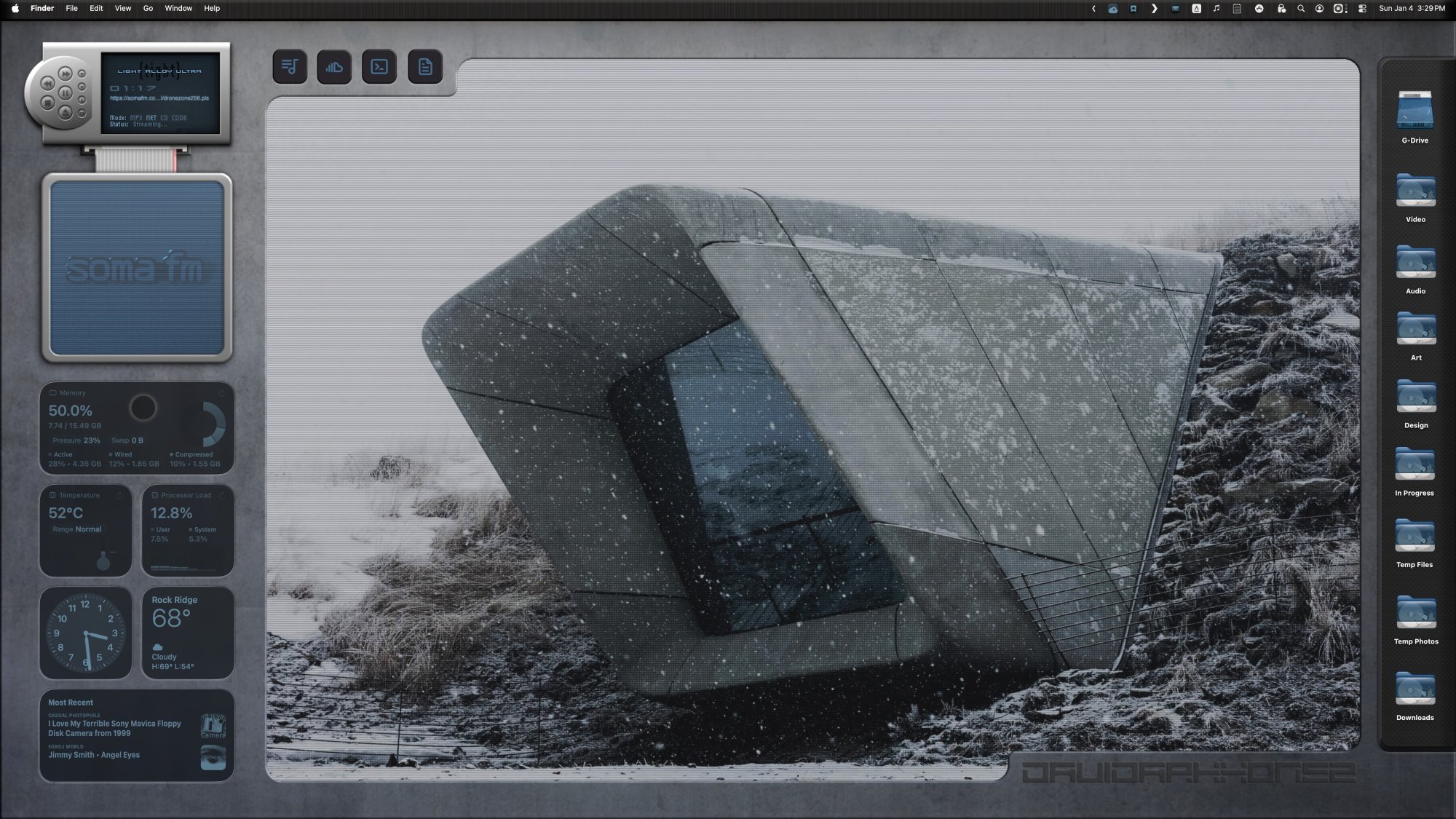The width and height of the screenshot is (1456, 819).
Task: Open the Sony Mavica Floppy Camera article
Action: 116,729
